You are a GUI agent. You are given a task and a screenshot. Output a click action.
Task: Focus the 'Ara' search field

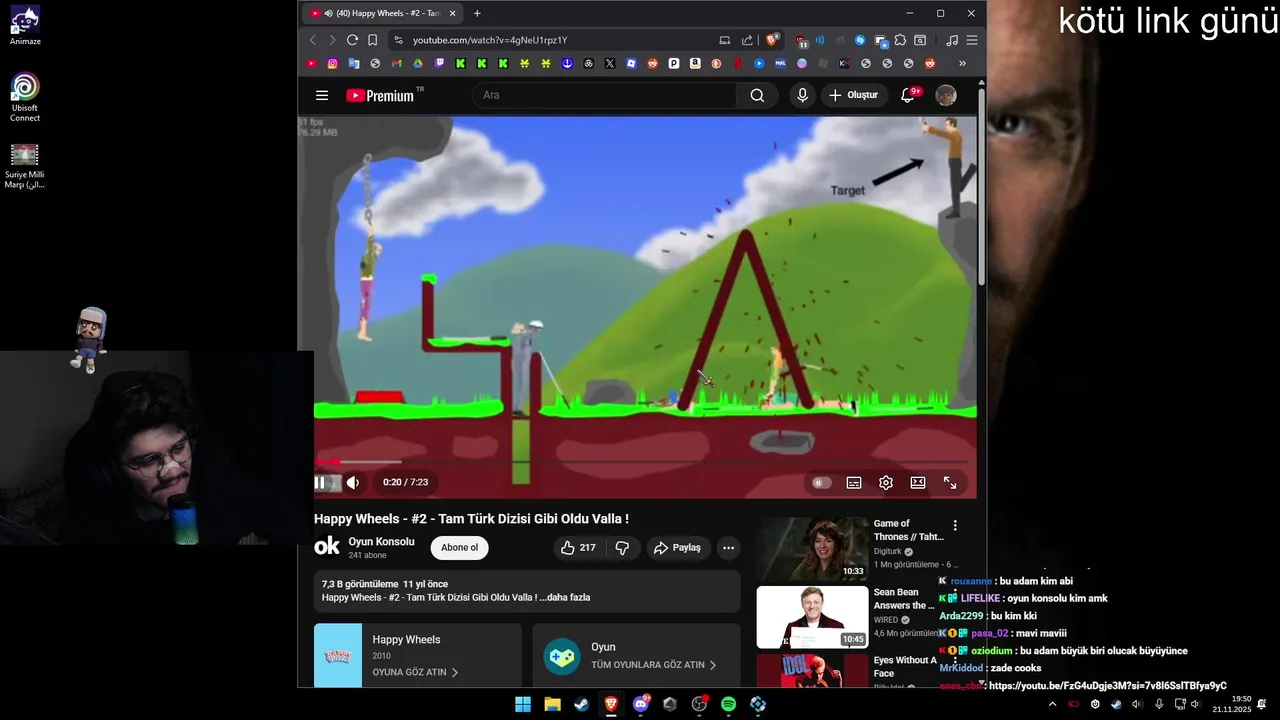tap(605, 95)
